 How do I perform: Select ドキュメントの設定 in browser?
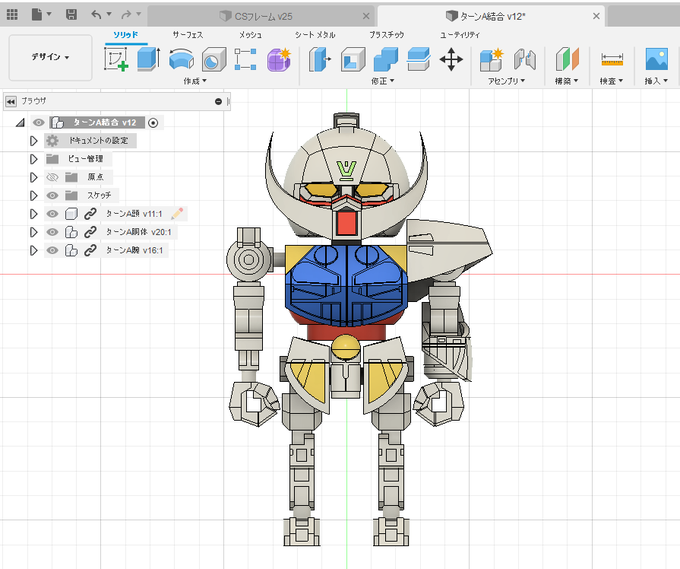99,141
